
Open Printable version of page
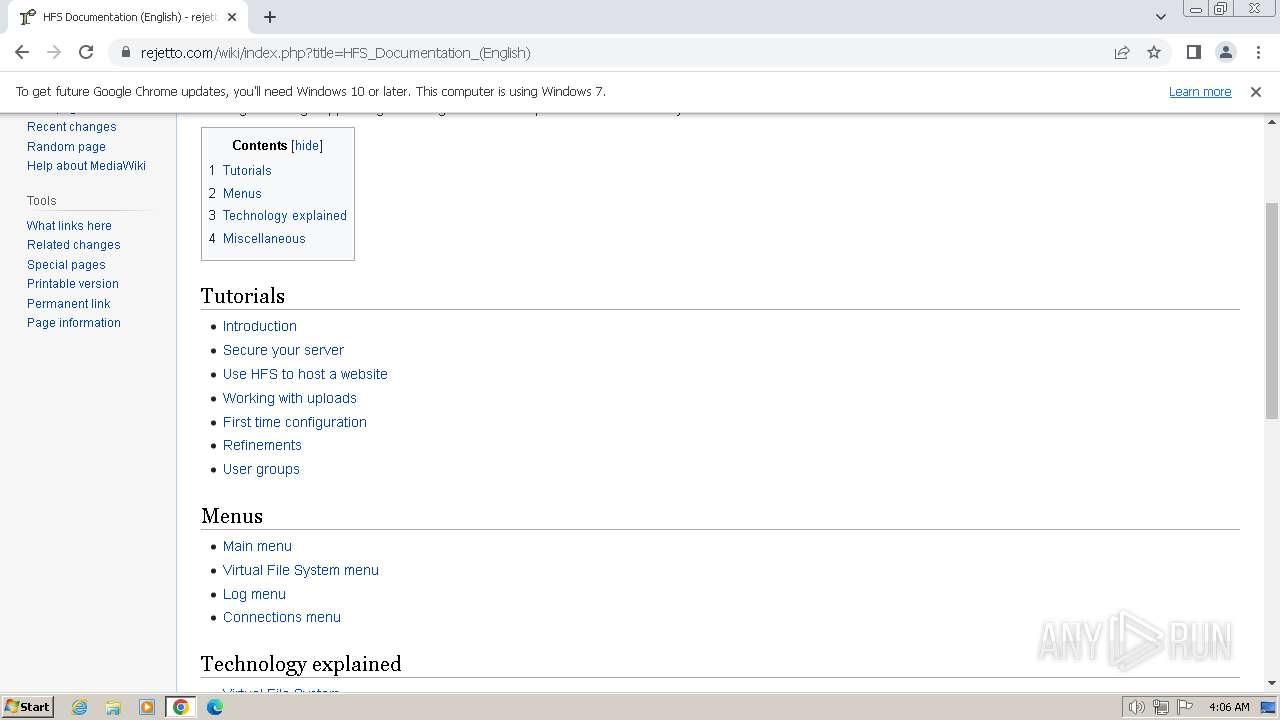72,284
